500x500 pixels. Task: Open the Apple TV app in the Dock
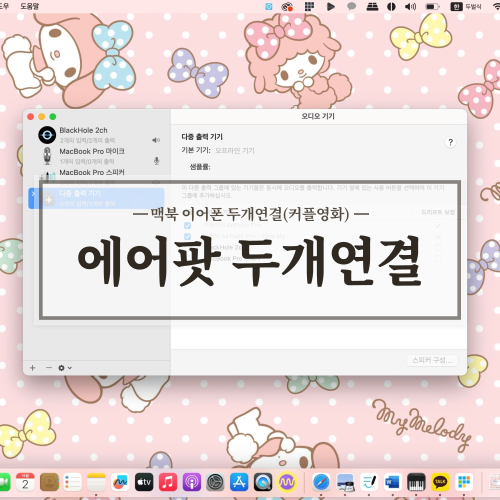(144, 482)
